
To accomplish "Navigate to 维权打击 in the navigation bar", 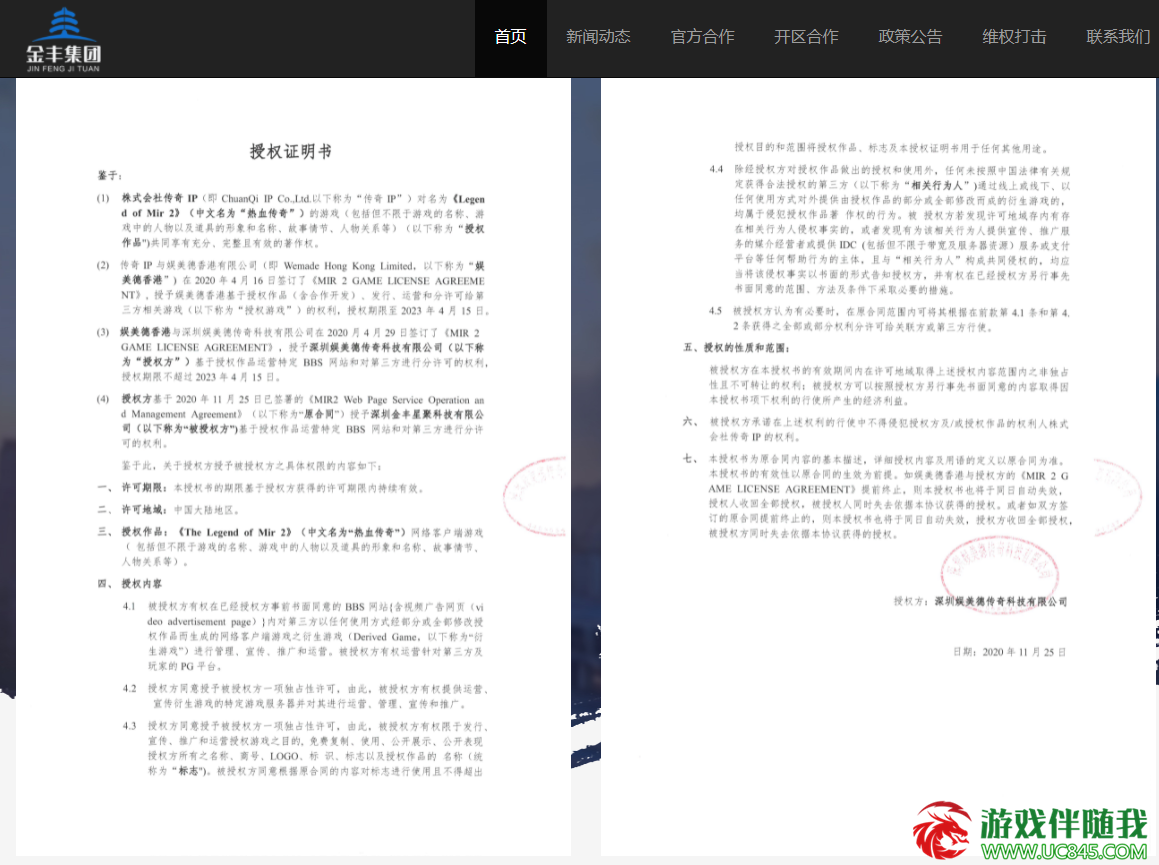I will click(1014, 37).
